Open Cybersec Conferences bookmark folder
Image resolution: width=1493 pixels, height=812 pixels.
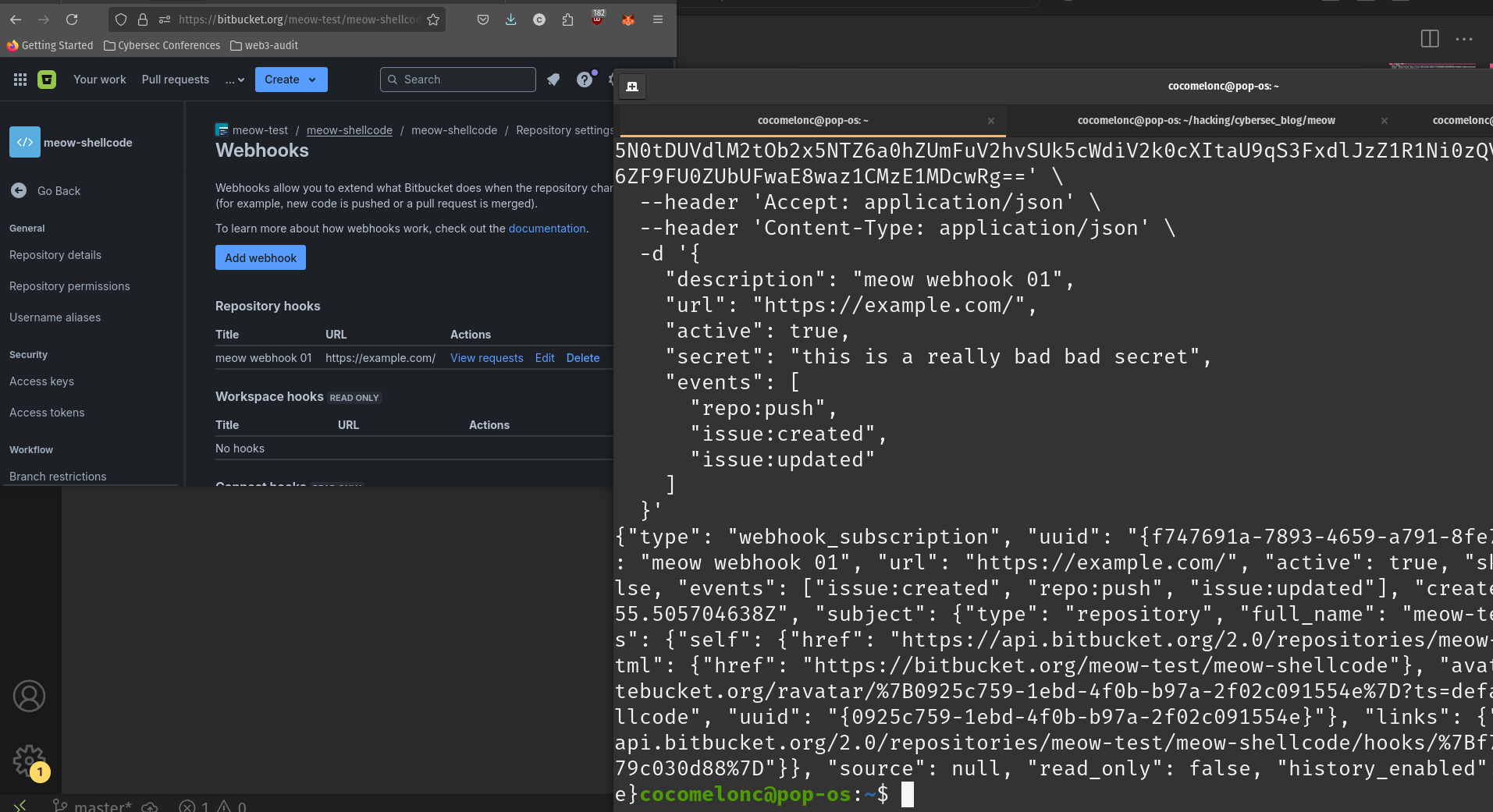[162, 45]
